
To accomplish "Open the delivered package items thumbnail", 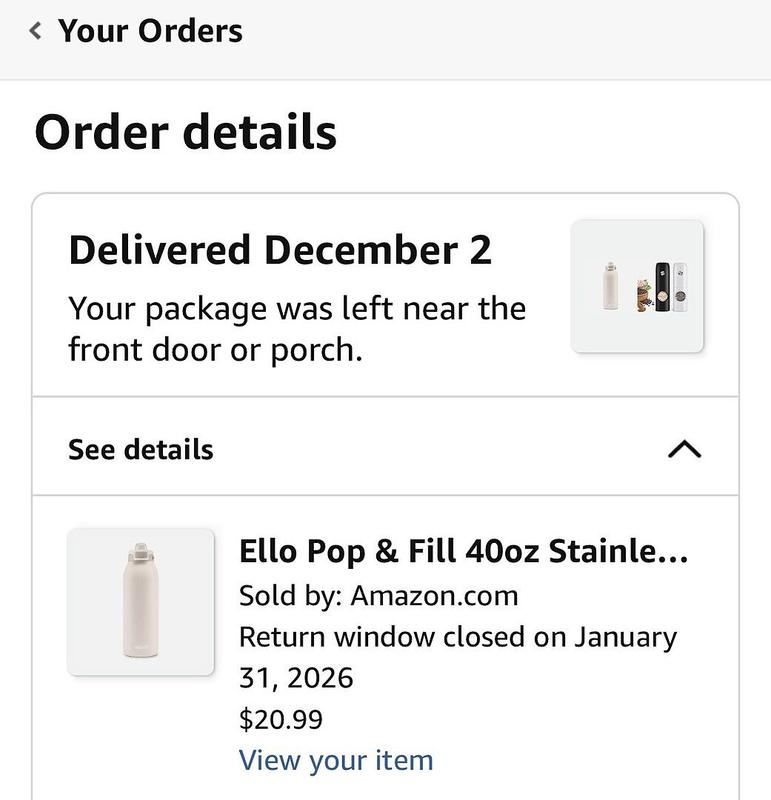I will click(637, 286).
